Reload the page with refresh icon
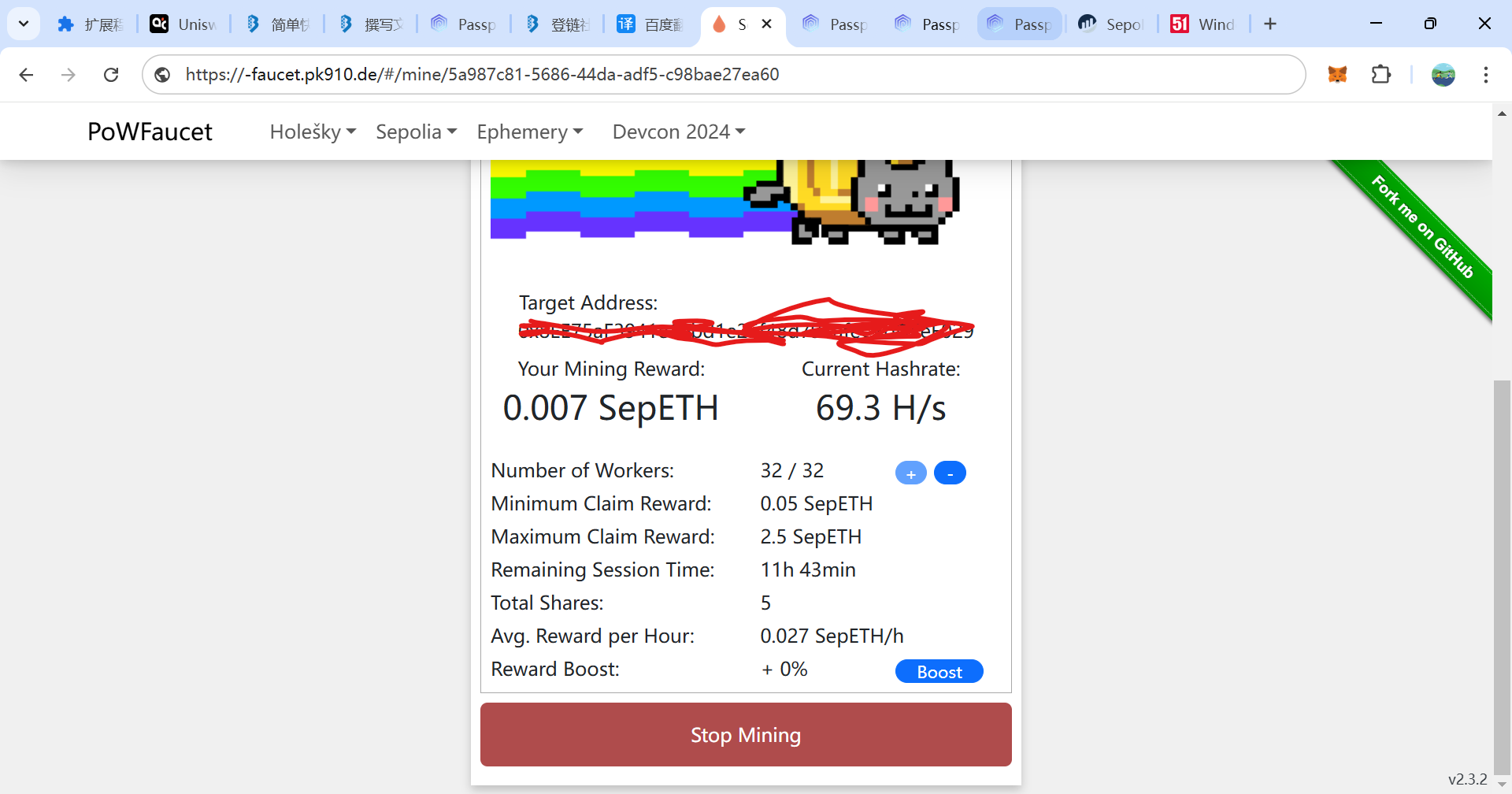Viewport: 1512px width, 794px height. [111, 75]
